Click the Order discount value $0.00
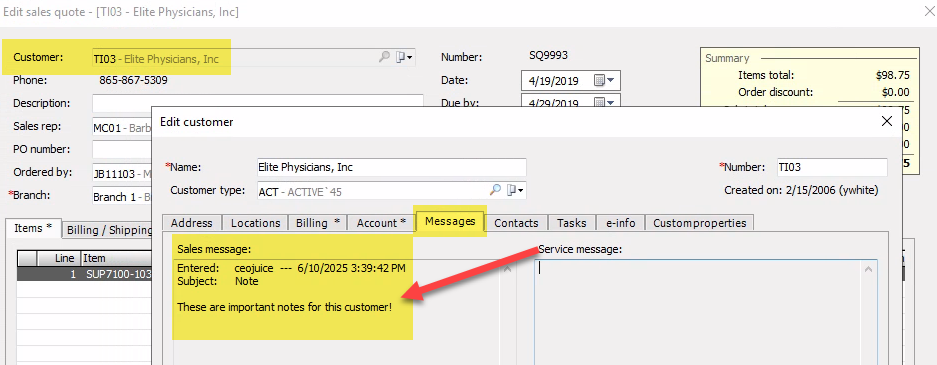This screenshot has height=365, width=937. point(896,92)
